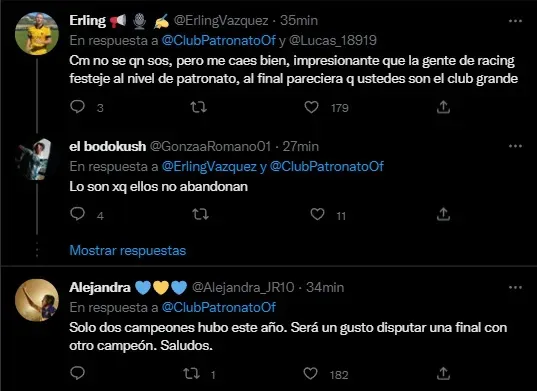Open more options menu on Erling's tweet
The image size is (537, 391).
[515, 21]
